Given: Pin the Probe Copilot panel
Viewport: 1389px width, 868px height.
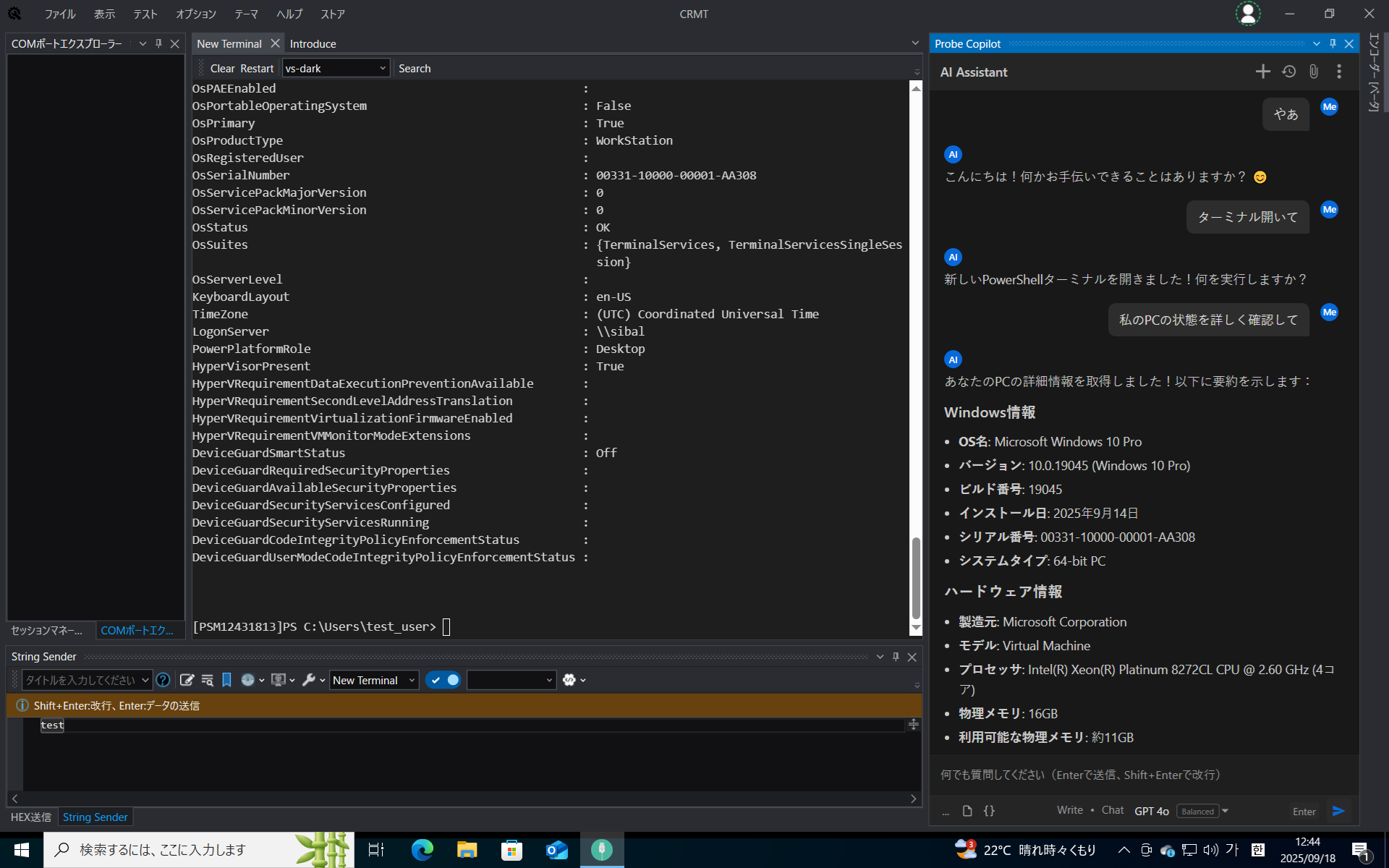Looking at the screenshot, I should click(1333, 43).
